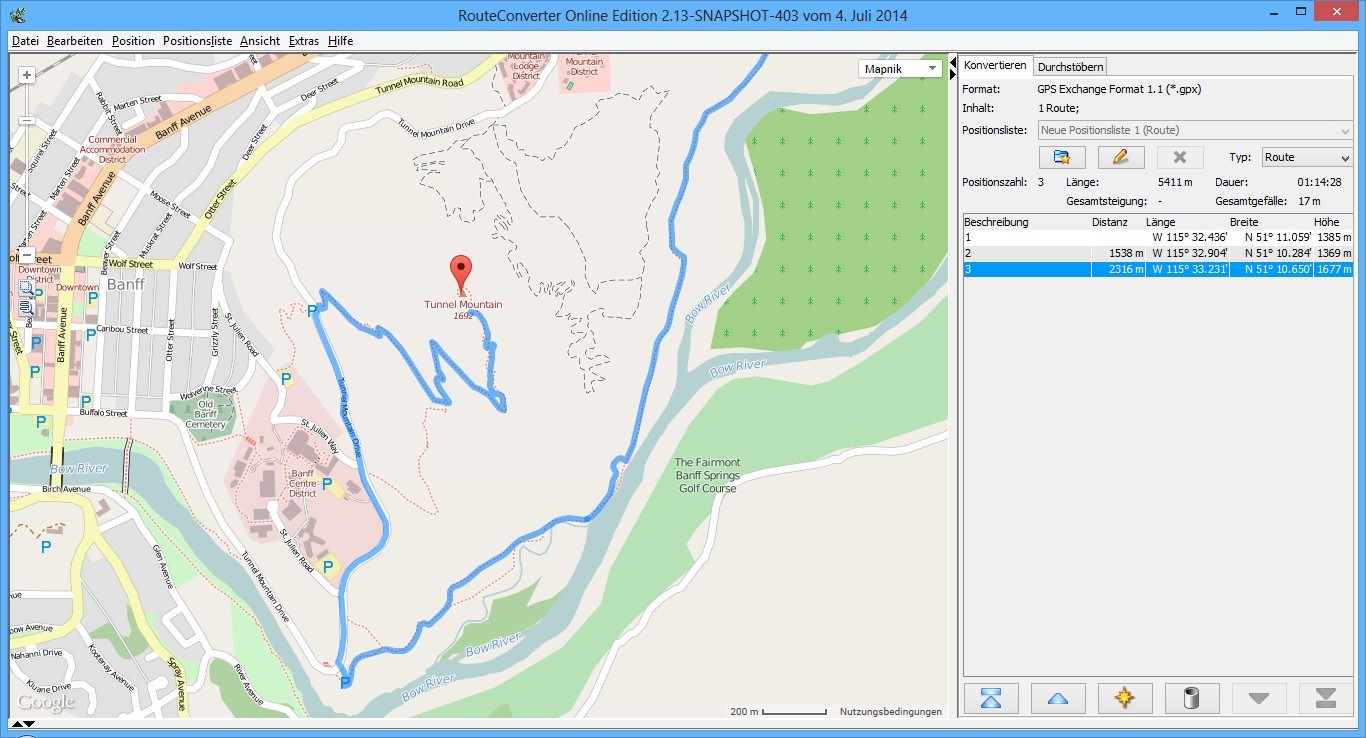Open the Mapnik map type dropdown

tap(900, 69)
